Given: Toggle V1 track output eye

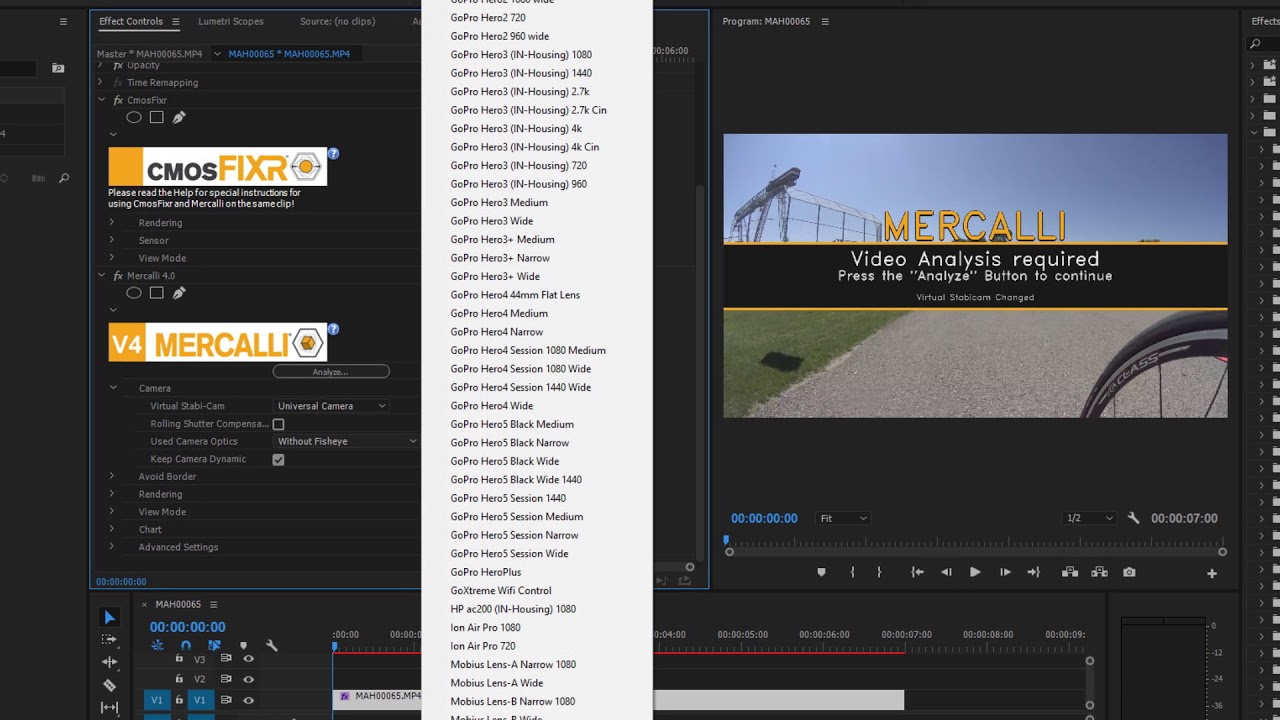Looking at the screenshot, I should pyautogui.click(x=248, y=700).
